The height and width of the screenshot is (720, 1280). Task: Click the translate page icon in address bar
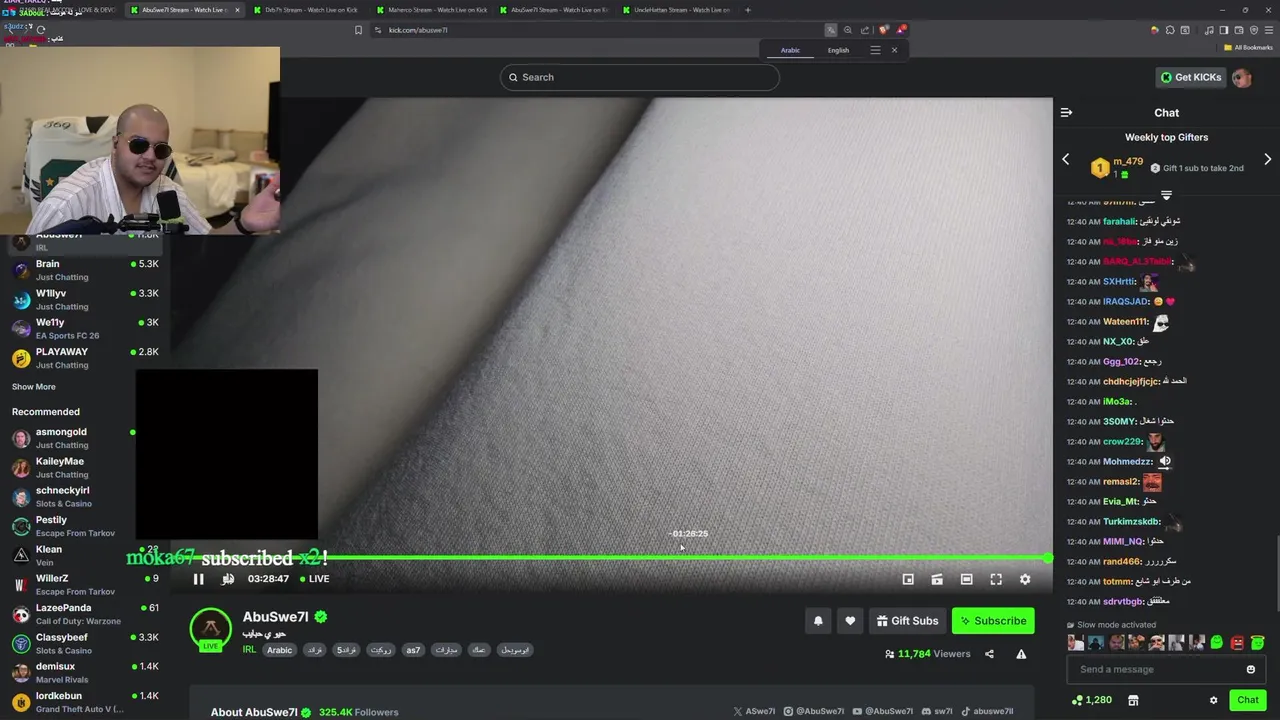(x=830, y=30)
